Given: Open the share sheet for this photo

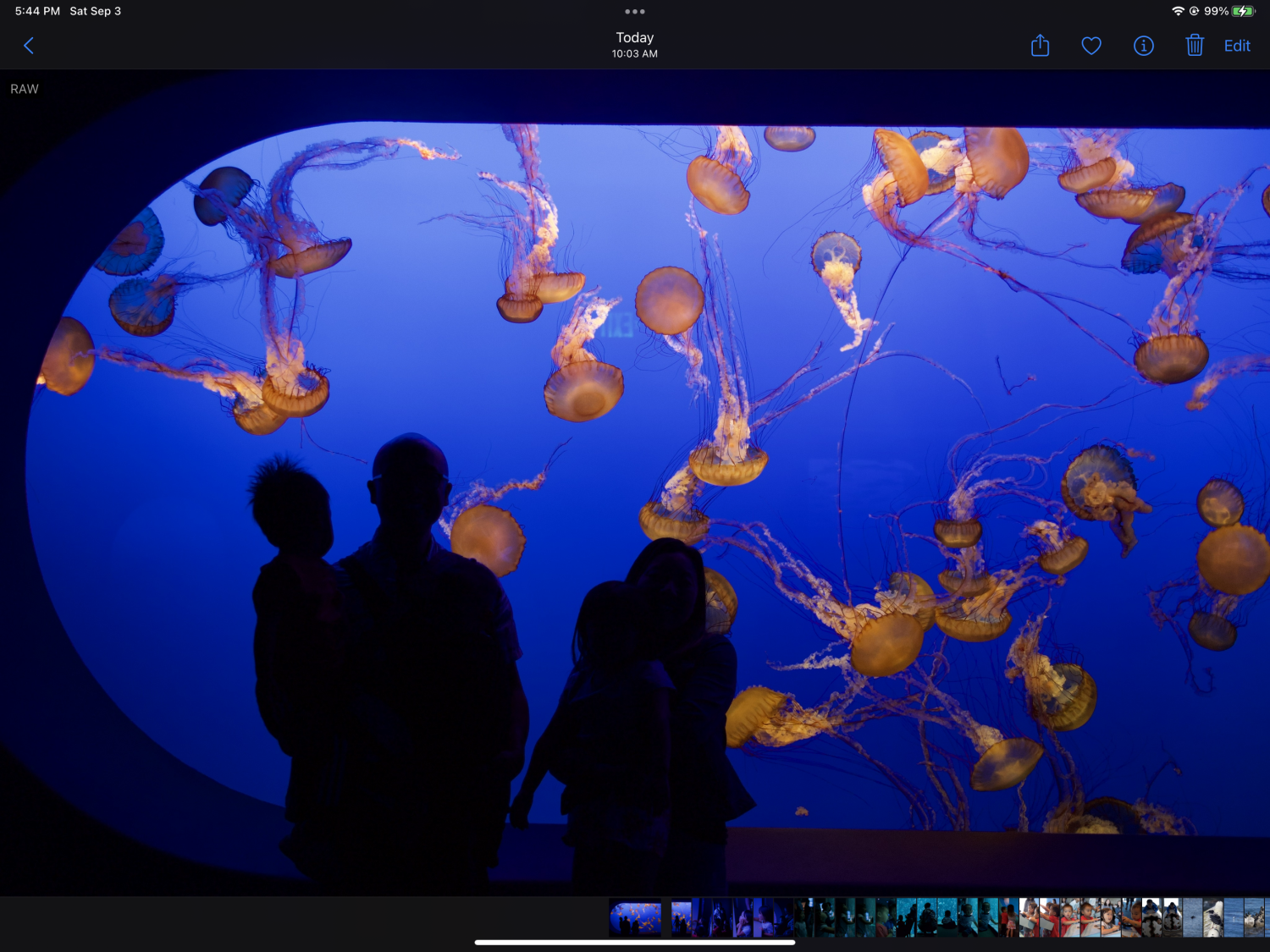Looking at the screenshot, I should (x=1041, y=46).
